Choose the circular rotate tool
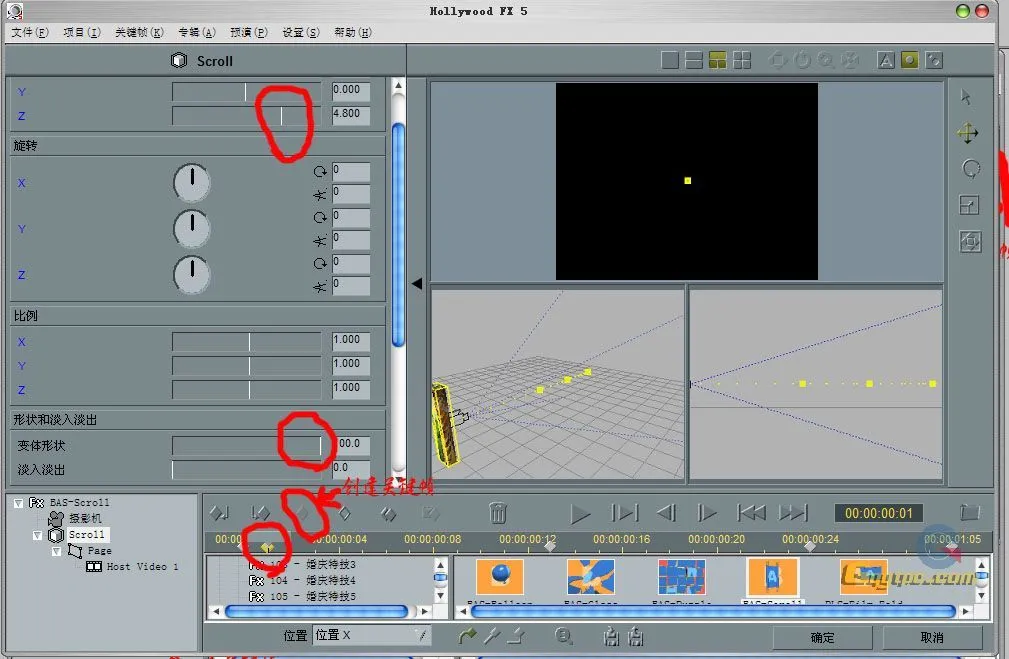Image resolution: width=1009 pixels, height=659 pixels. (970, 168)
